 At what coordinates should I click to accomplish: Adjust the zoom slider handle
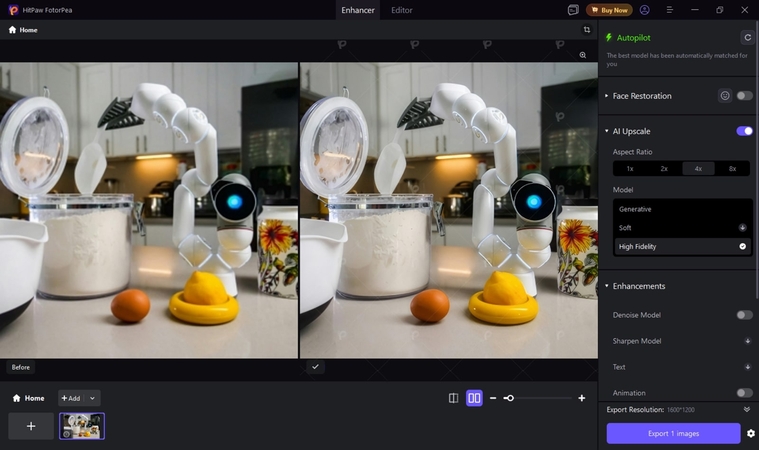pos(509,398)
